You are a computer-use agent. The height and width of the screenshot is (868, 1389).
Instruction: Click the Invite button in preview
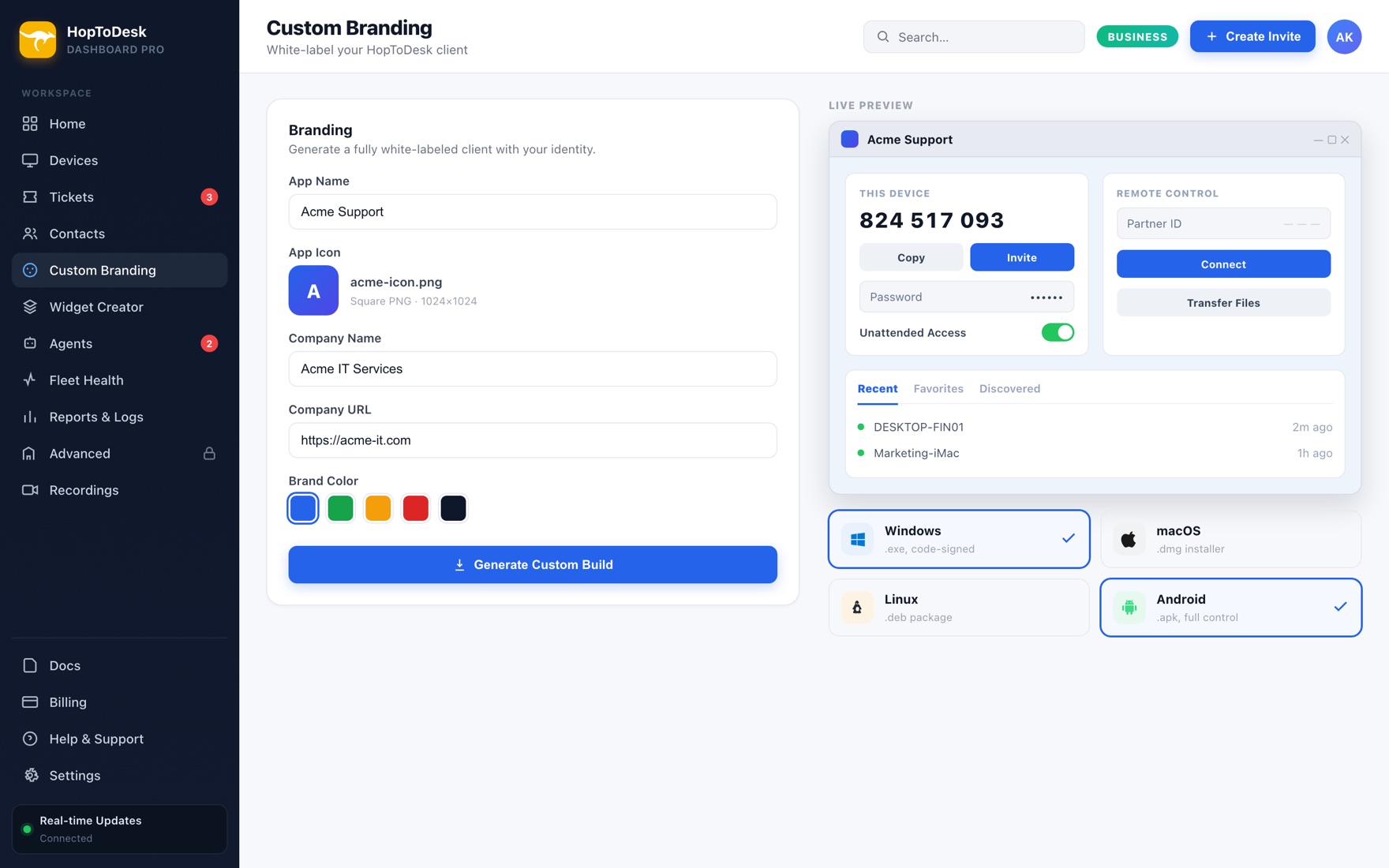tap(1021, 257)
